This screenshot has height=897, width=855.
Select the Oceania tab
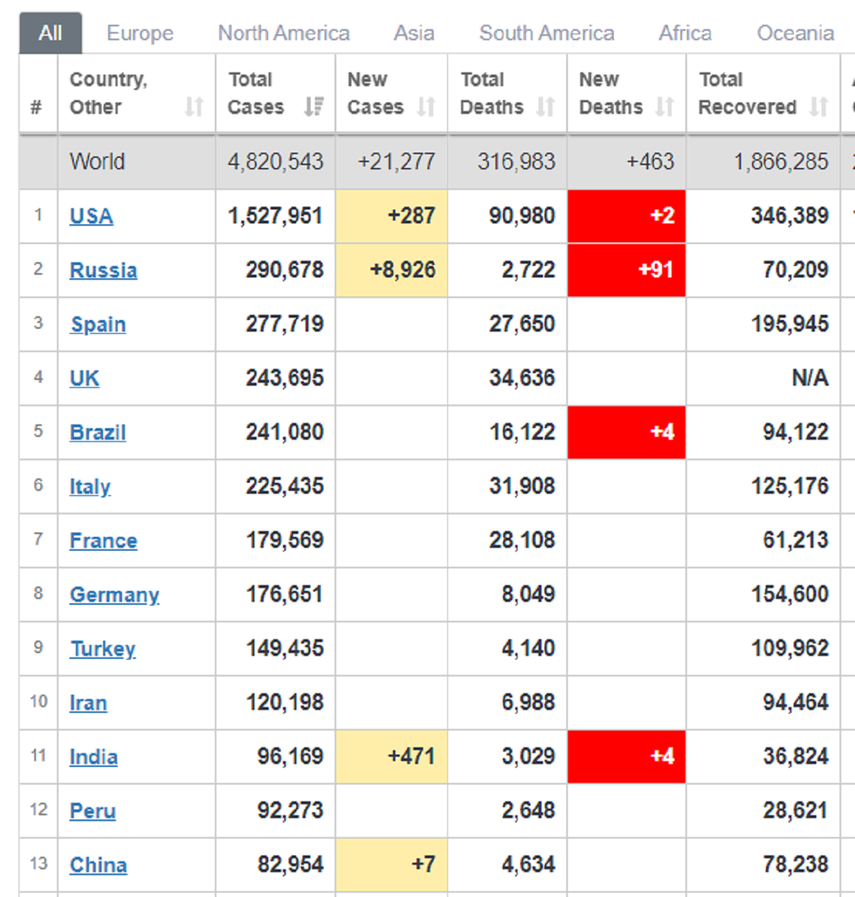795,33
